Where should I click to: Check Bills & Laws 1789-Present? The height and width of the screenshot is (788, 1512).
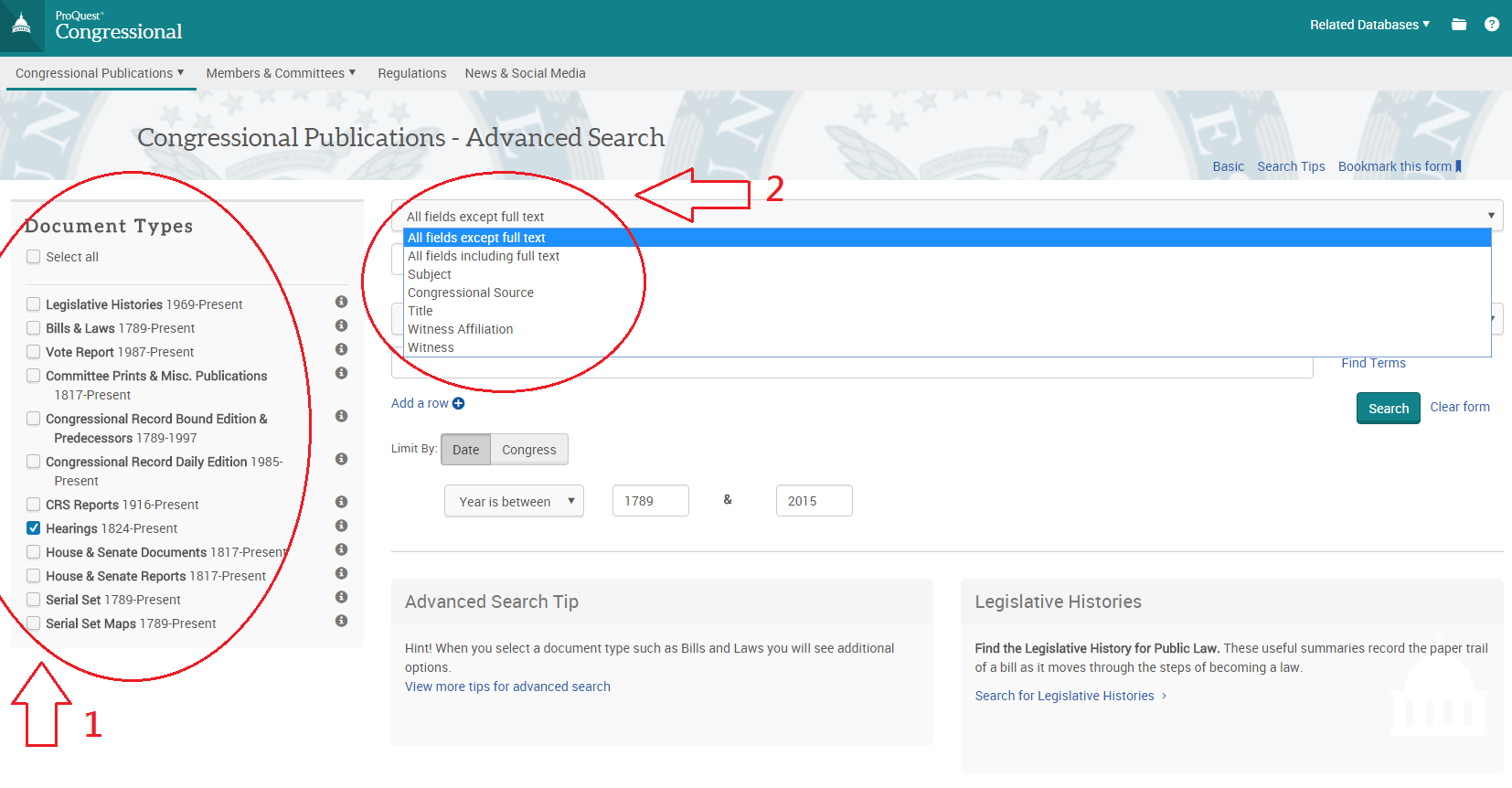pos(34,328)
